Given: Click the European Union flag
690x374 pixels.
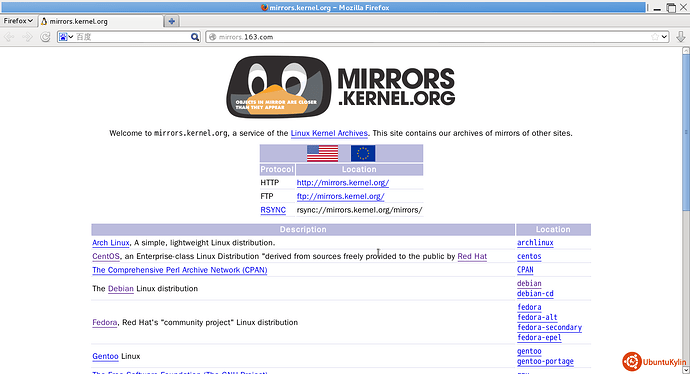Looking at the screenshot, I should click(x=363, y=154).
